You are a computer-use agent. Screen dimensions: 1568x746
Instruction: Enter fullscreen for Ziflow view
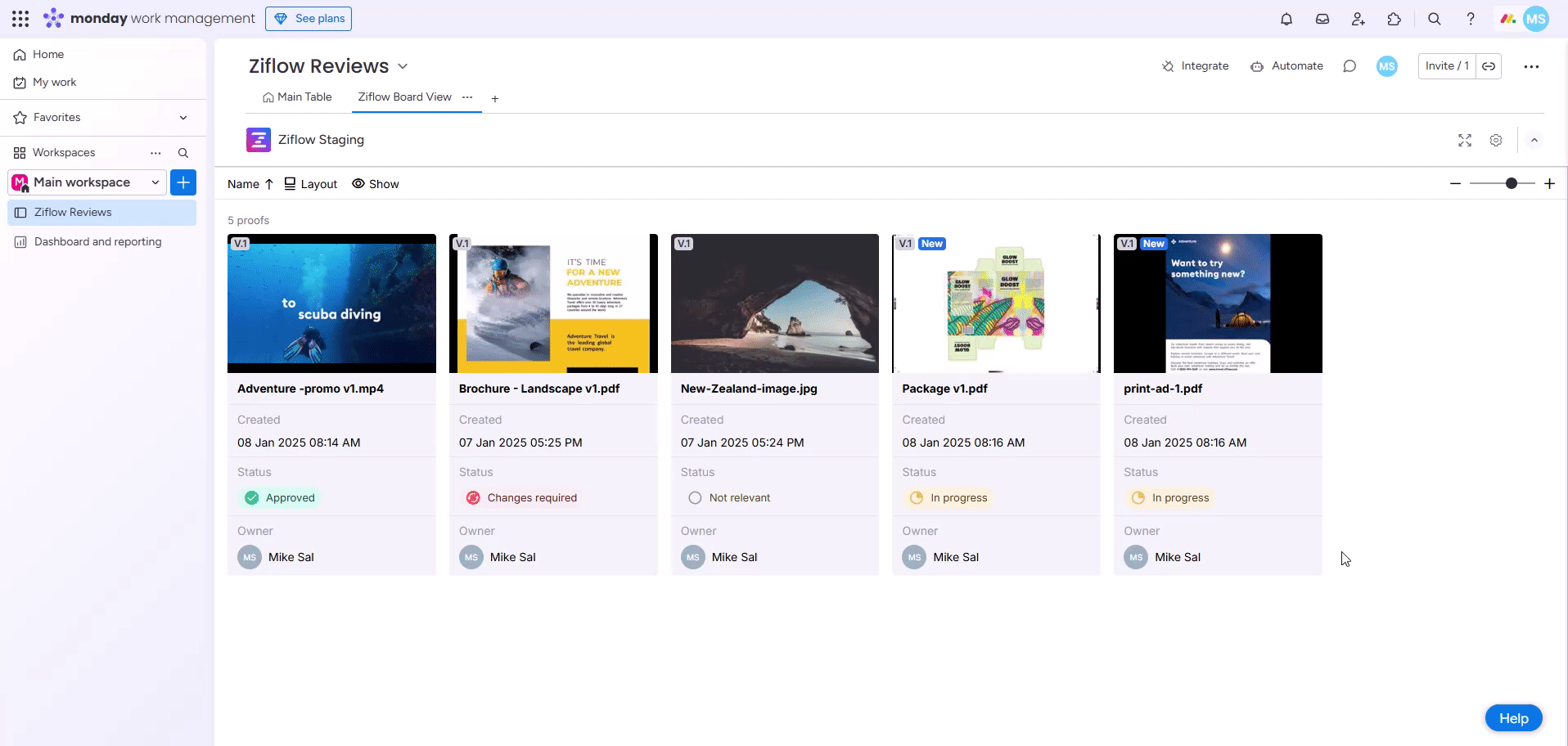click(1465, 141)
